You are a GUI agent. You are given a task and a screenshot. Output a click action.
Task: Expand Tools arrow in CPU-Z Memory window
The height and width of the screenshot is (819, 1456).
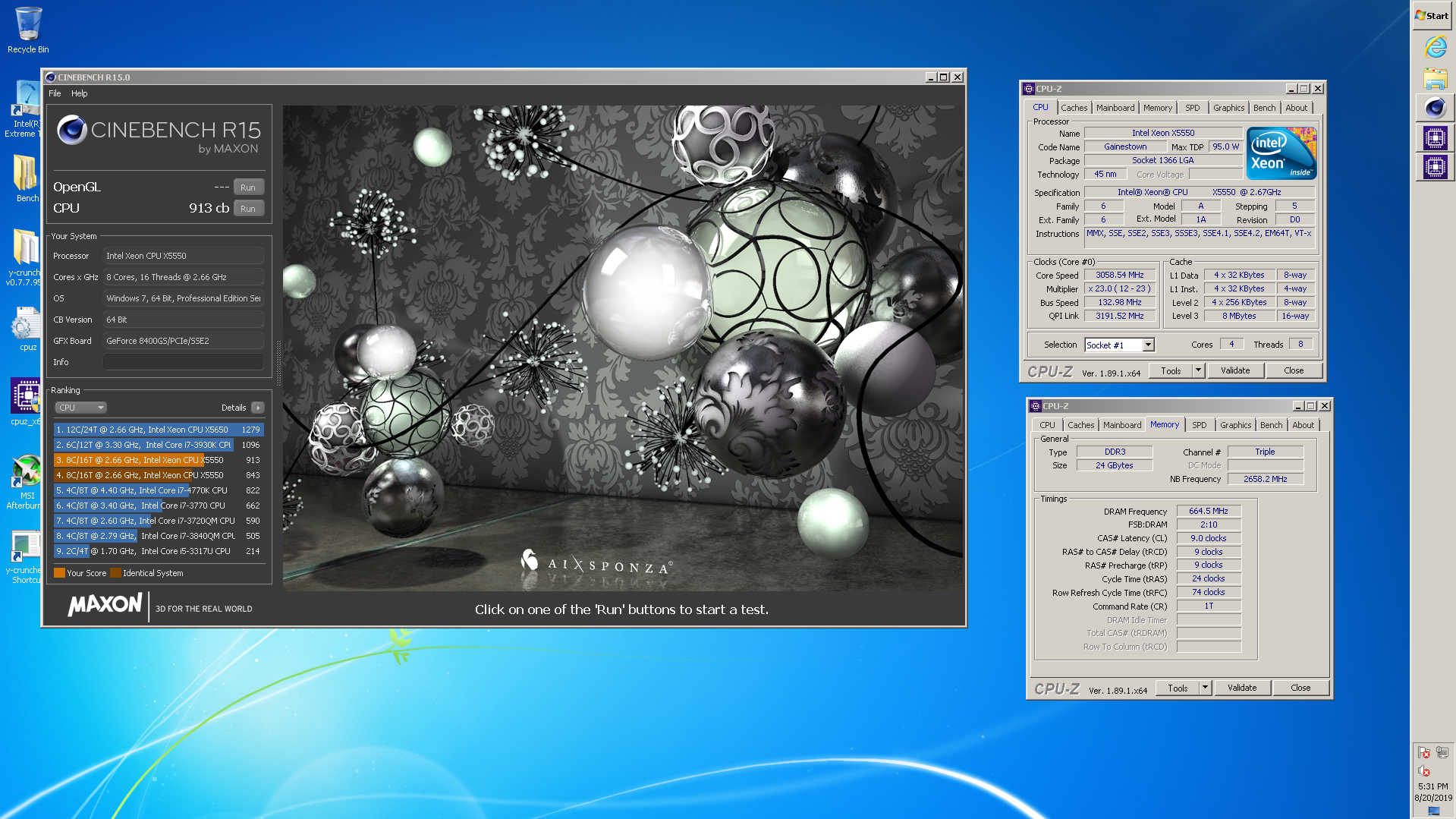[1205, 688]
